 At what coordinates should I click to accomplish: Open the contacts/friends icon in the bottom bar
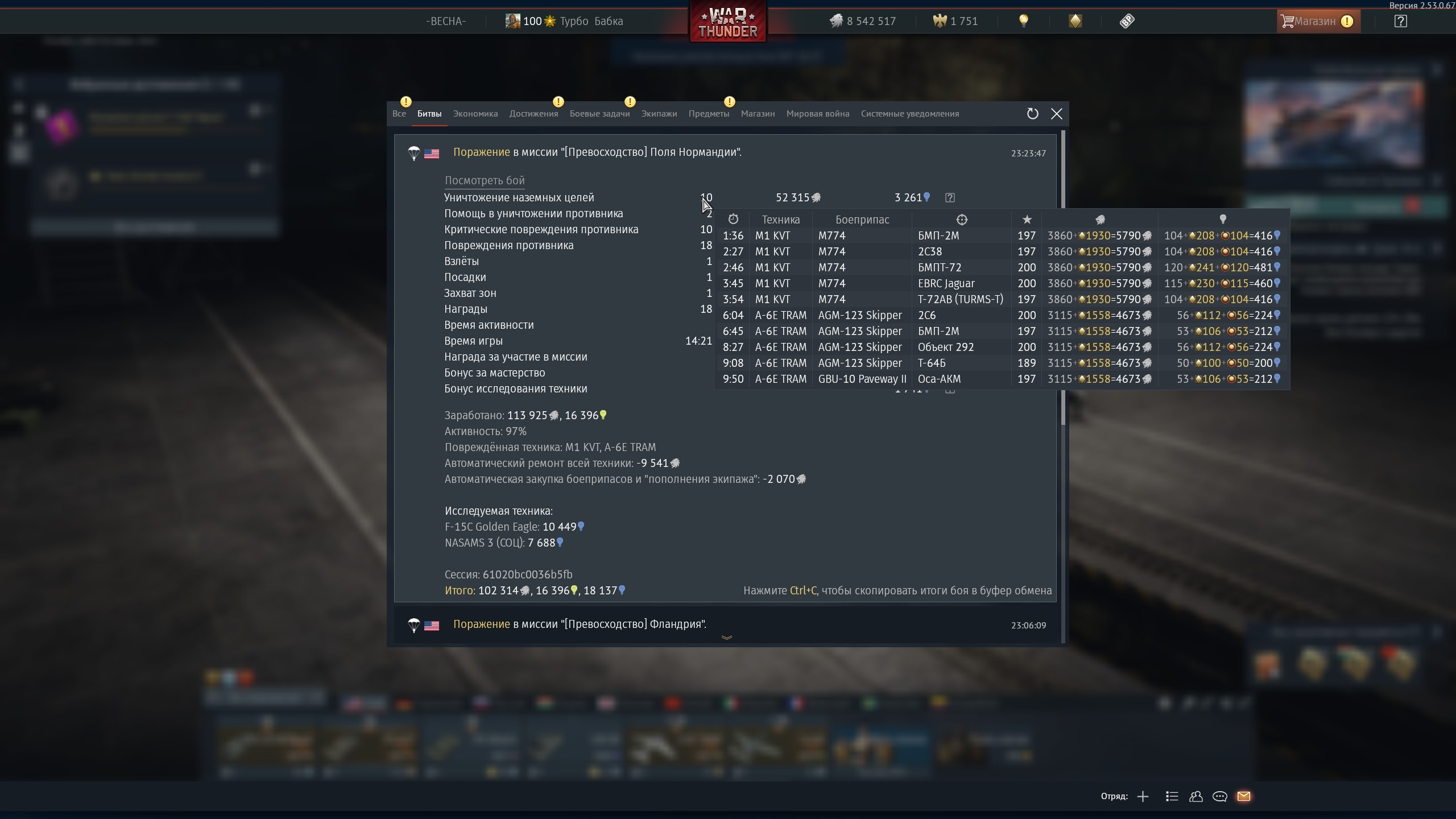(1196, 796)
